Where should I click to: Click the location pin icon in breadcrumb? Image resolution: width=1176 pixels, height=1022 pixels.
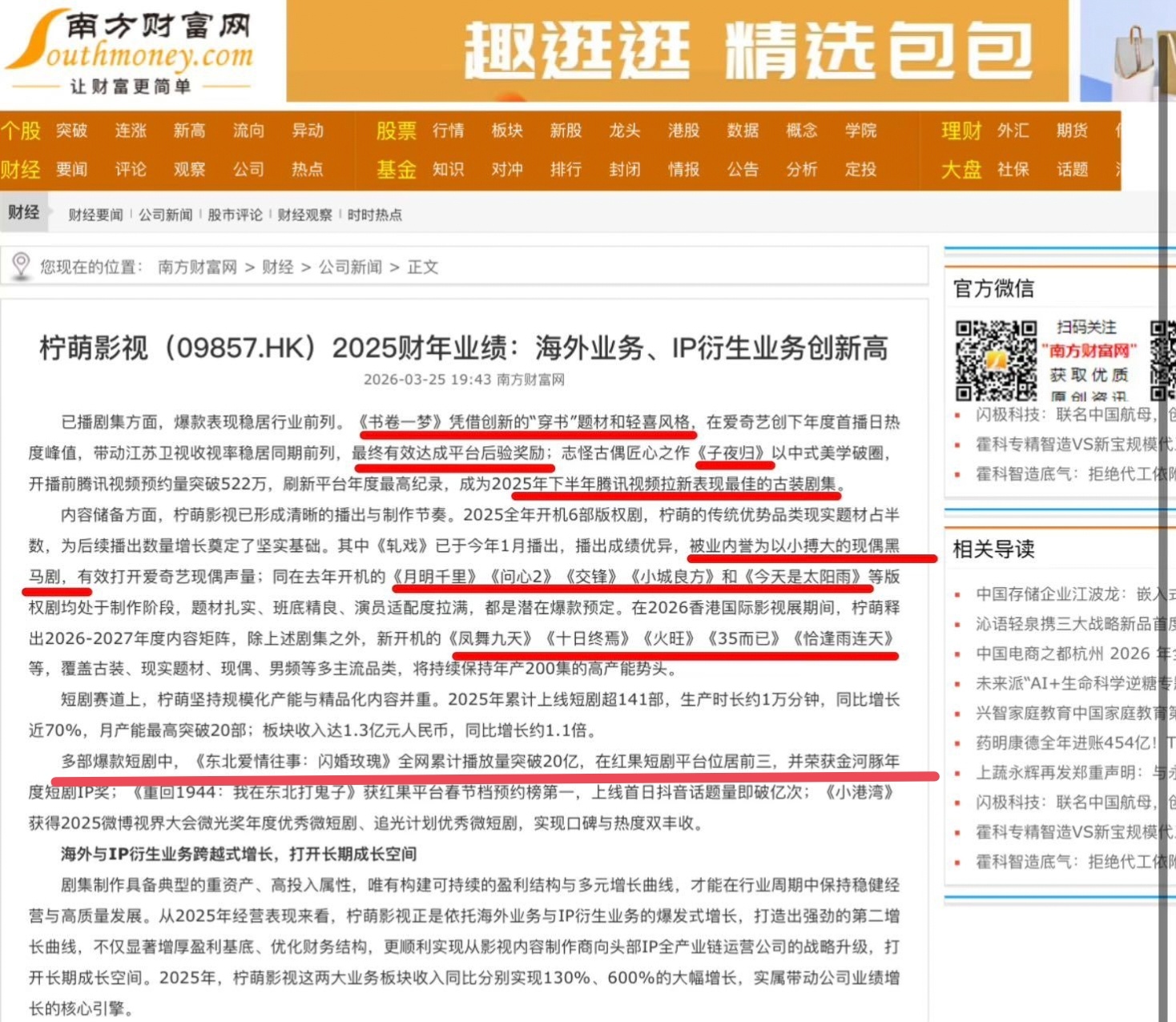coord(21,266)
